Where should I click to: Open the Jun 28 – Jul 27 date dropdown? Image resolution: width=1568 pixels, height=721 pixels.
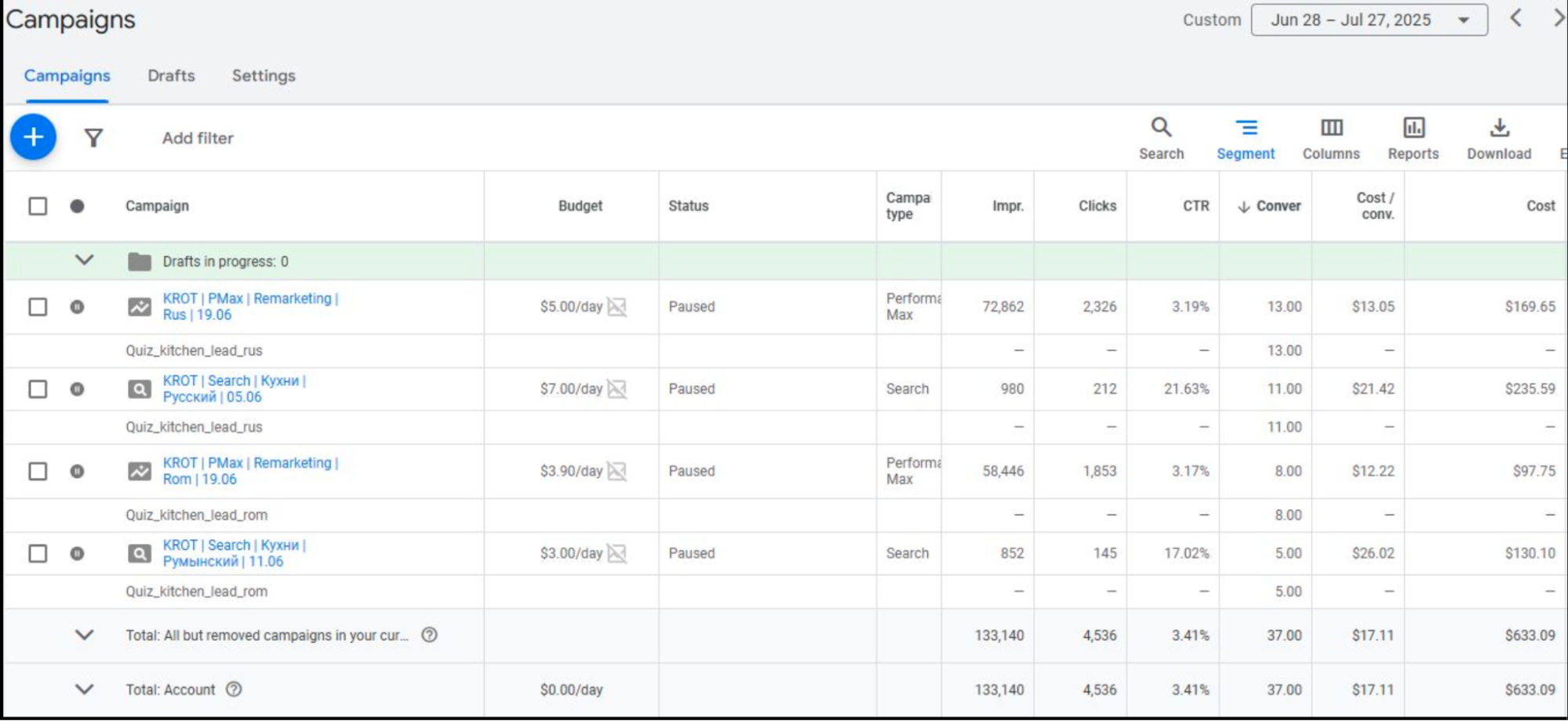click(1368, 20)
